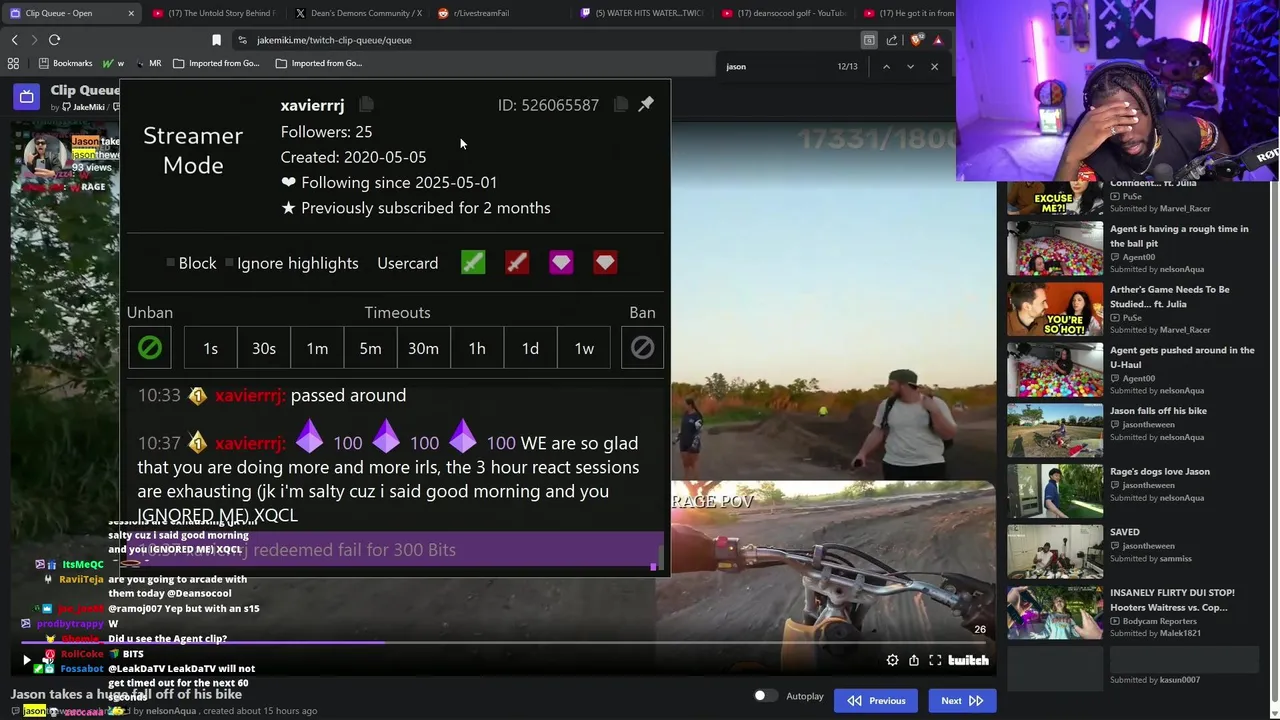Timeout user for 30m
The width and height of the screenshot is (1280, 720).
coord(423,348)
